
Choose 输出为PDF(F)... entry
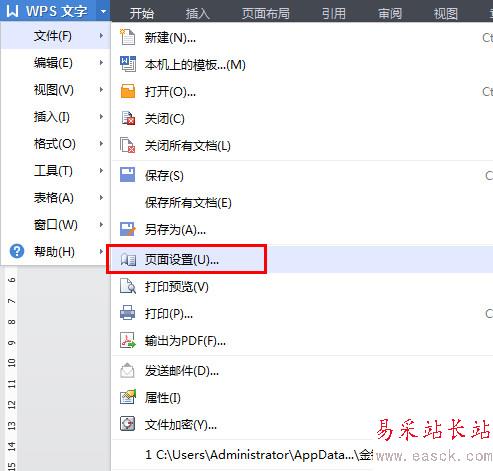click(x=302, y=340)
